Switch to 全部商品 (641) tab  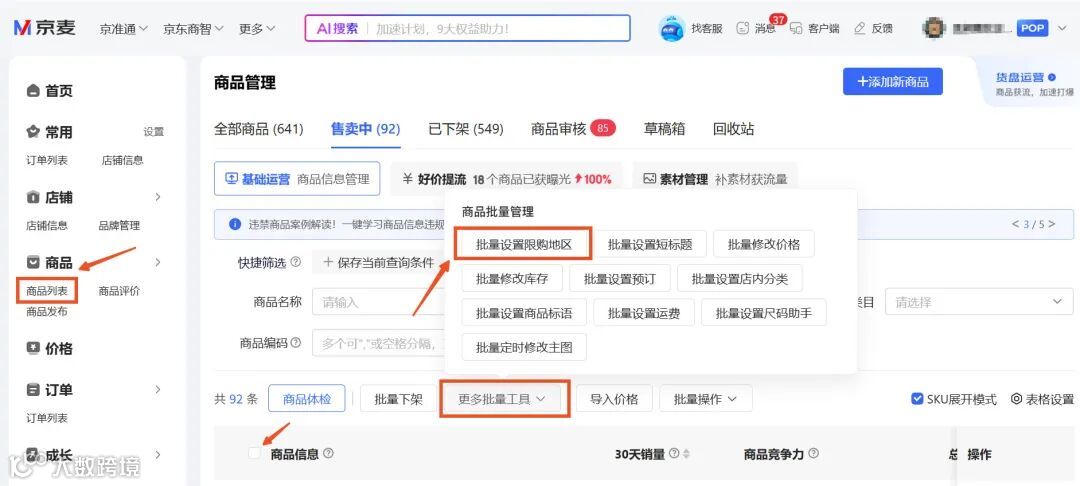tap(258, 129)
